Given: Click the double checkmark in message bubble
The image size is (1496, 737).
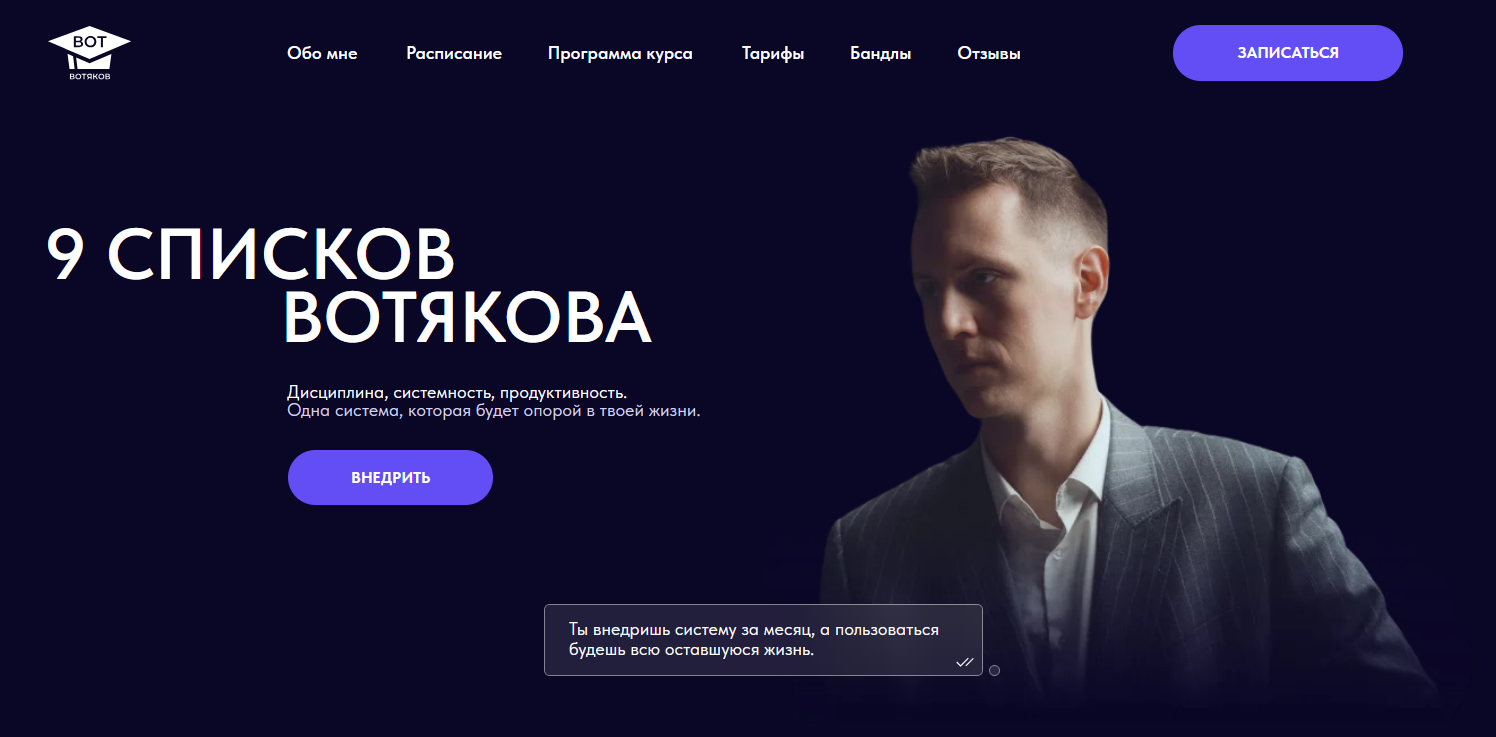Looking at the screenshot, I should coord(965,662).
